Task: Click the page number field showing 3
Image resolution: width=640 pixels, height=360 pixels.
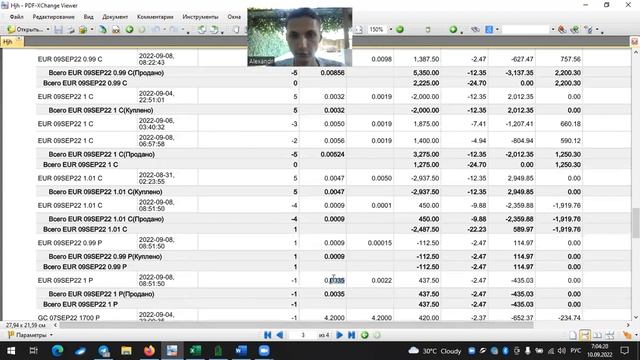Action: 303,335
